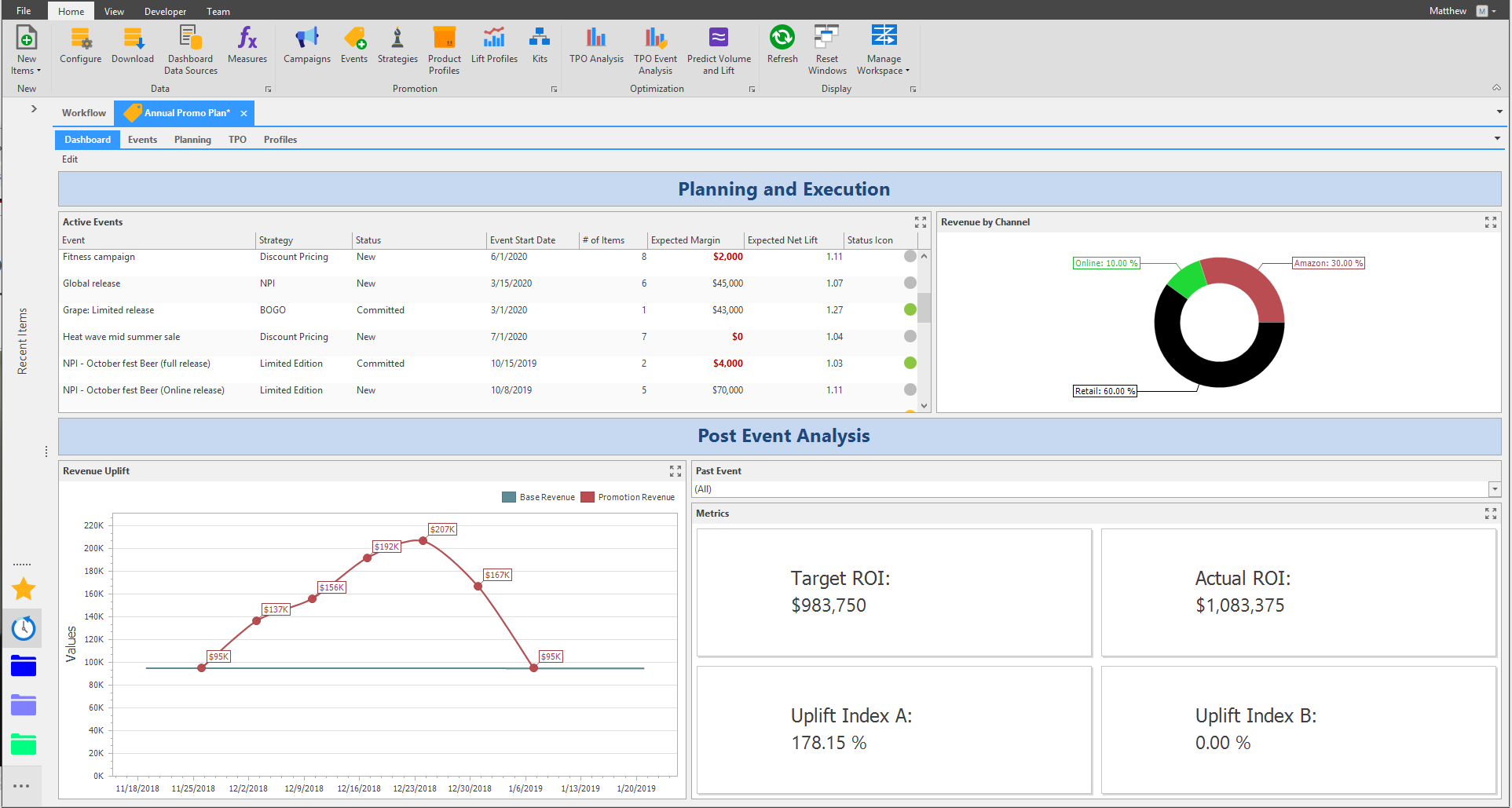1512x808 pixels.
Task: Maximize the Revenue by Channel panel
Action: (1491, 222)
